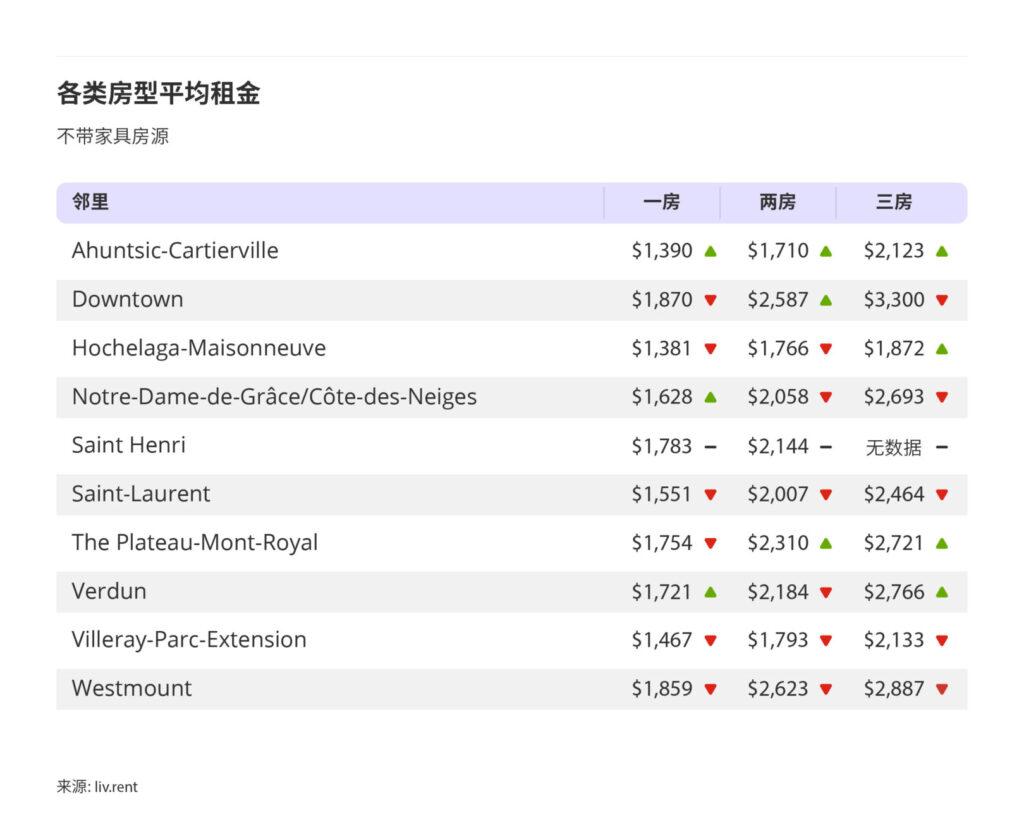1024x819 pixels.
Task: Click the $1,467 Villeray price
Action: coord(662,640)
